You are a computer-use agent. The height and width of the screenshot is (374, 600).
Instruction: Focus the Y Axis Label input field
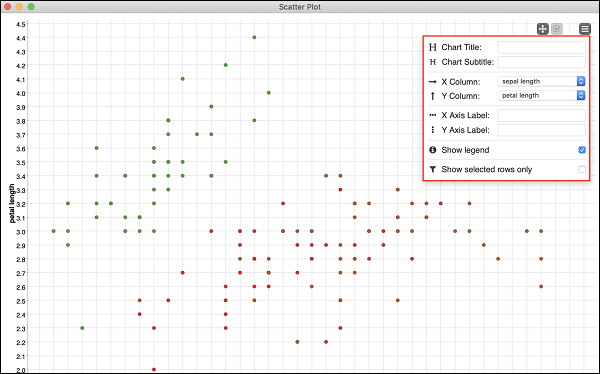(541, 130)
